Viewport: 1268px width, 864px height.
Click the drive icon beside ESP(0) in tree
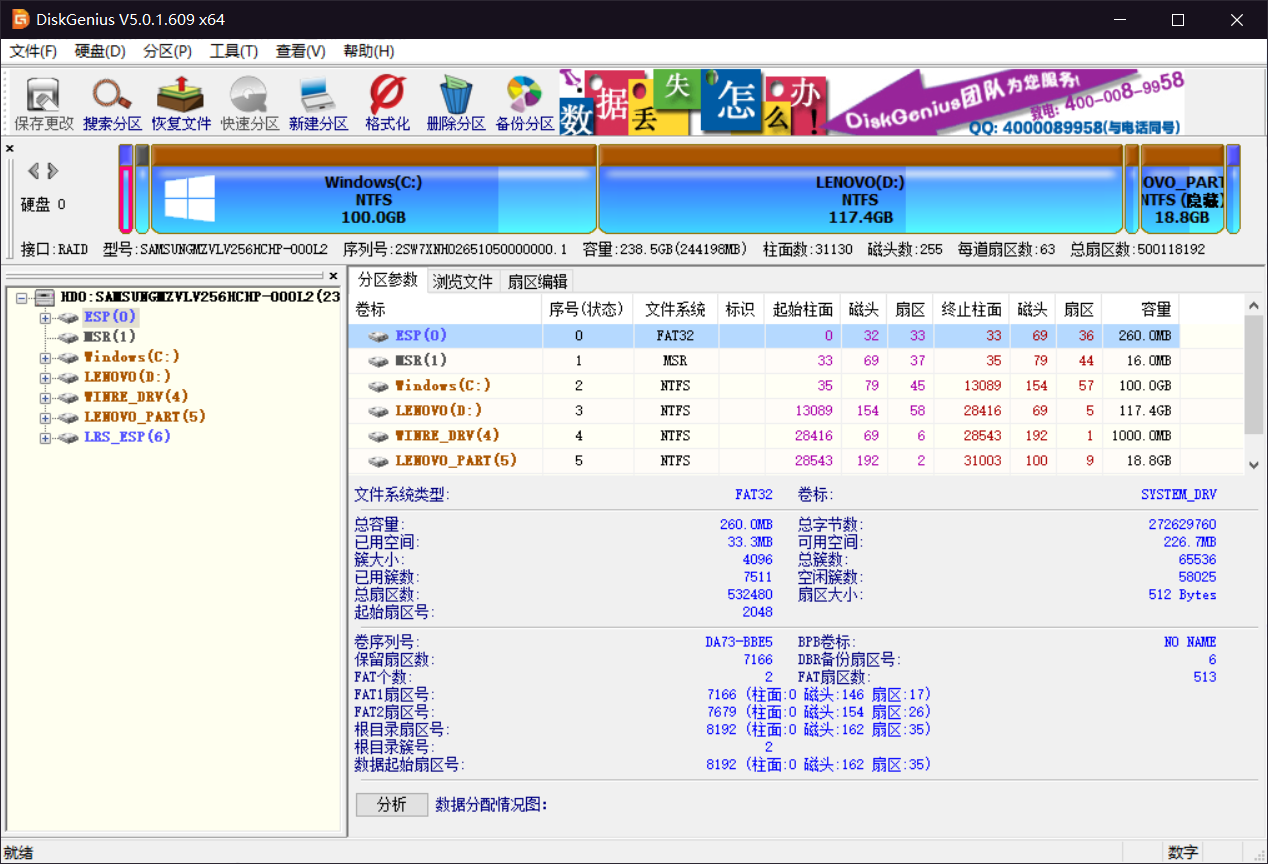click(68, 317)
